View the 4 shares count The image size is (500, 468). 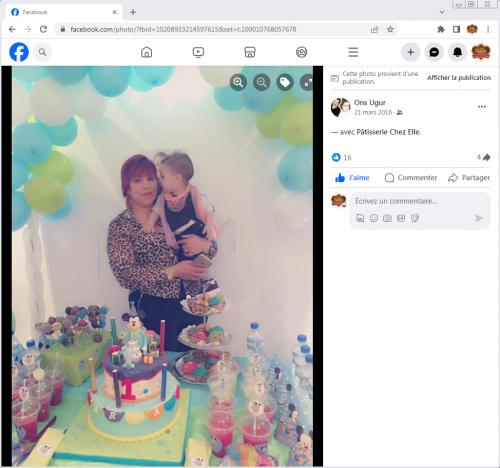point(483,157)
